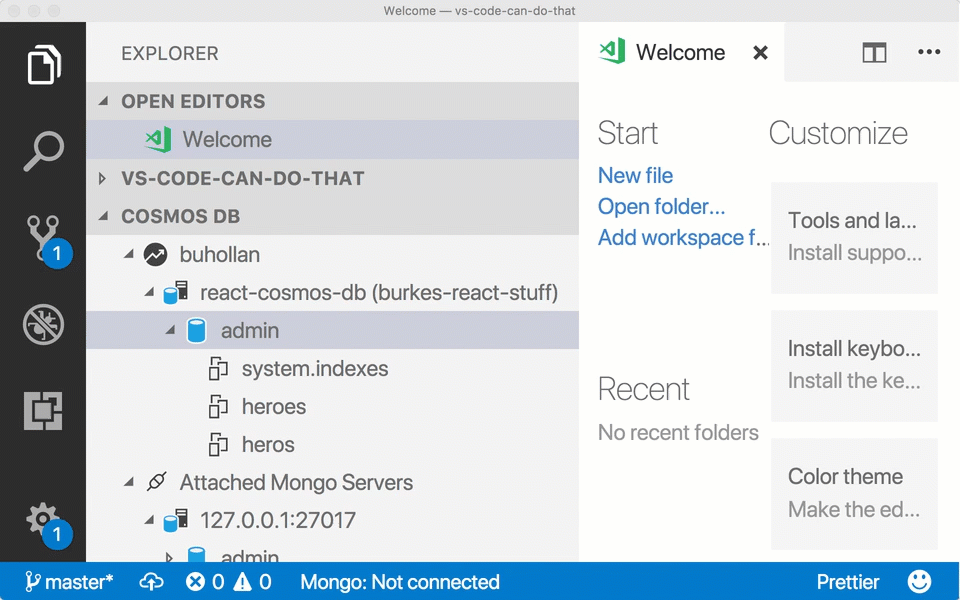The height and width of the screenshot is (600, 960).
Task: Collapse the react-cosmos-db server node
Action: [x=149, y=292]
